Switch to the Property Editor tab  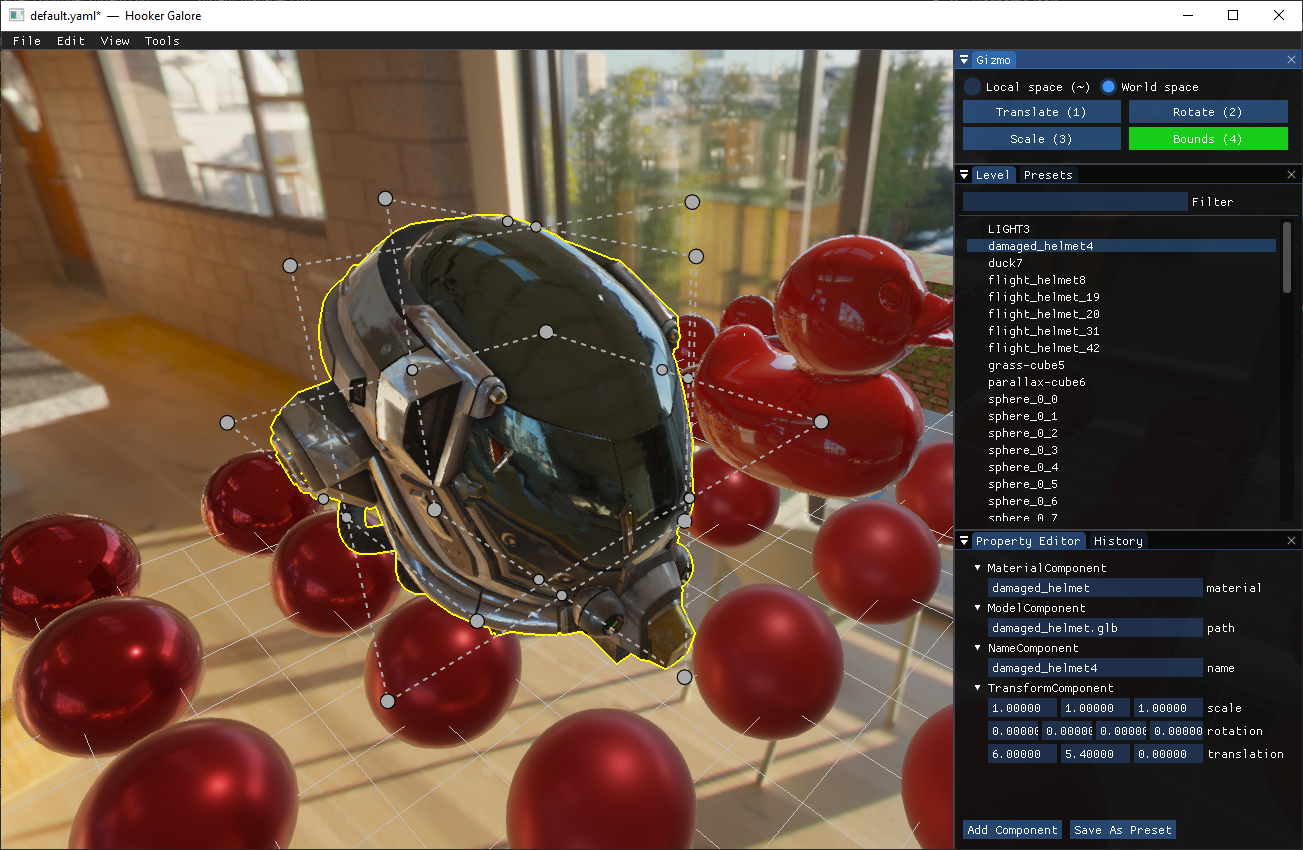point(1028,541)
